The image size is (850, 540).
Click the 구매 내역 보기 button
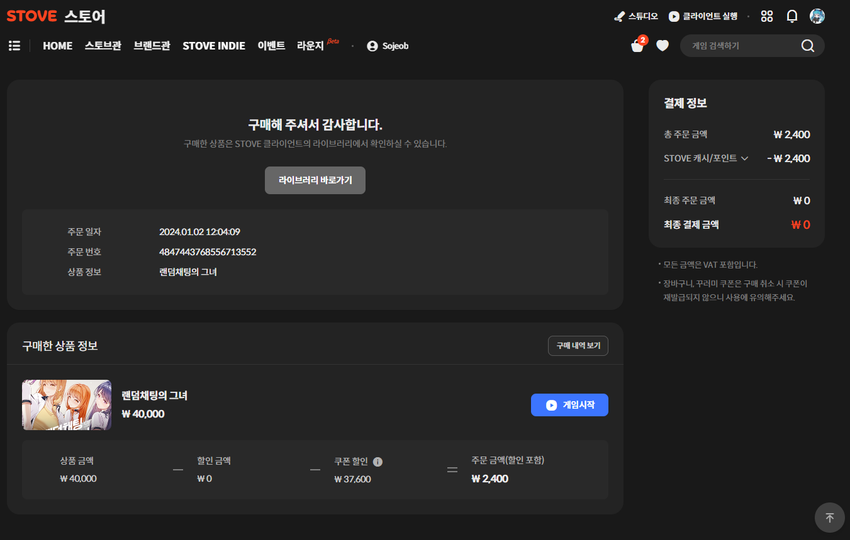578,346
